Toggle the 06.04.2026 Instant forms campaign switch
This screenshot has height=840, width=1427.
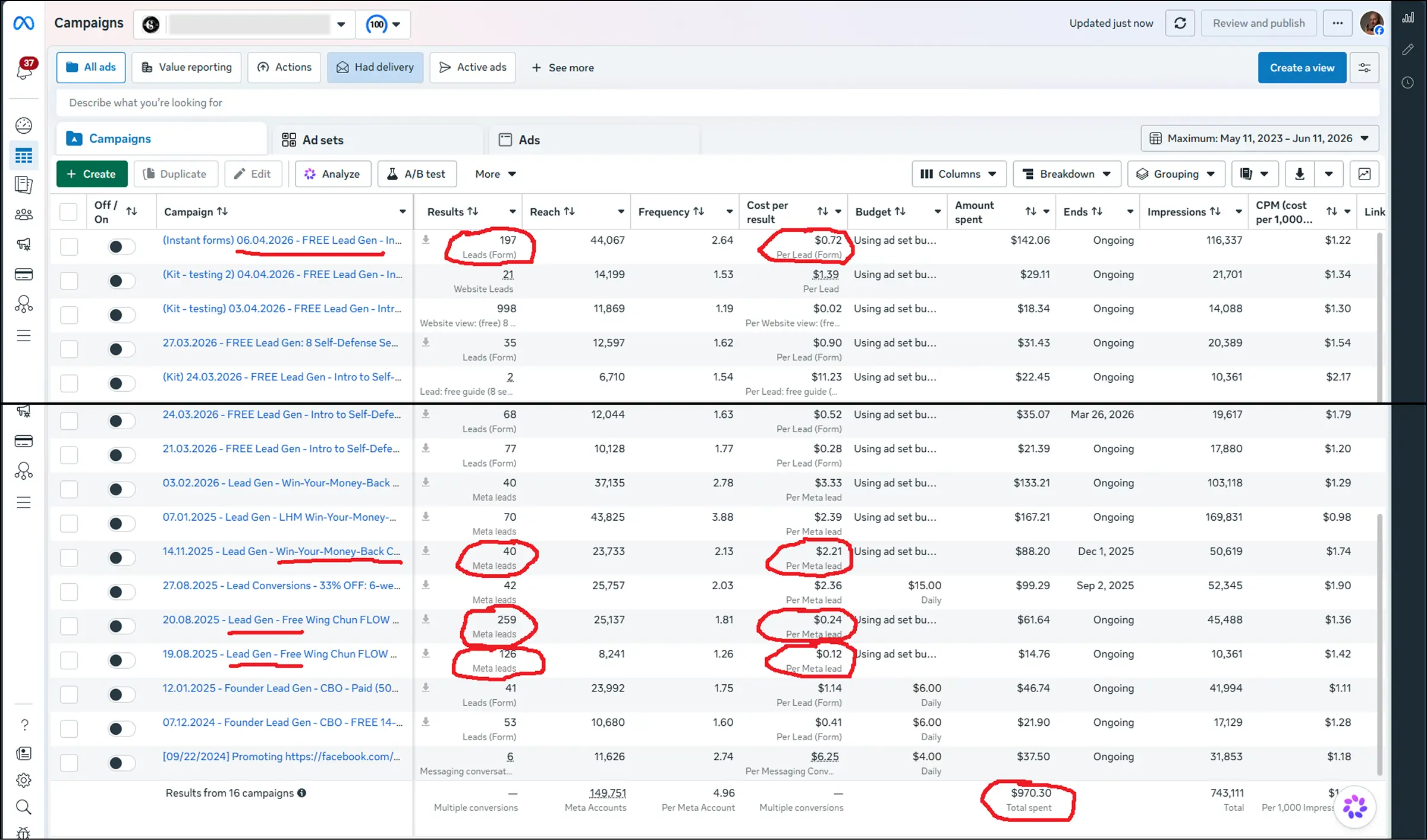point(121,247)
